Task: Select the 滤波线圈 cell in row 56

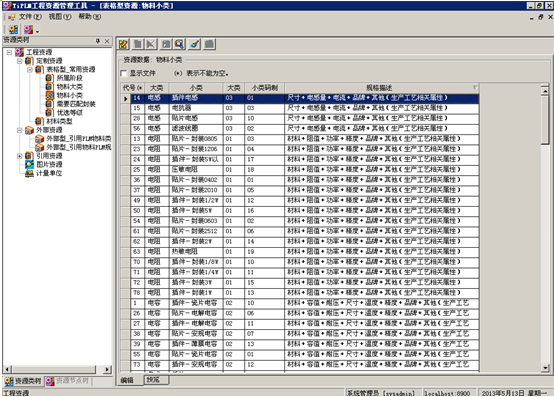Action: point(196,129)
